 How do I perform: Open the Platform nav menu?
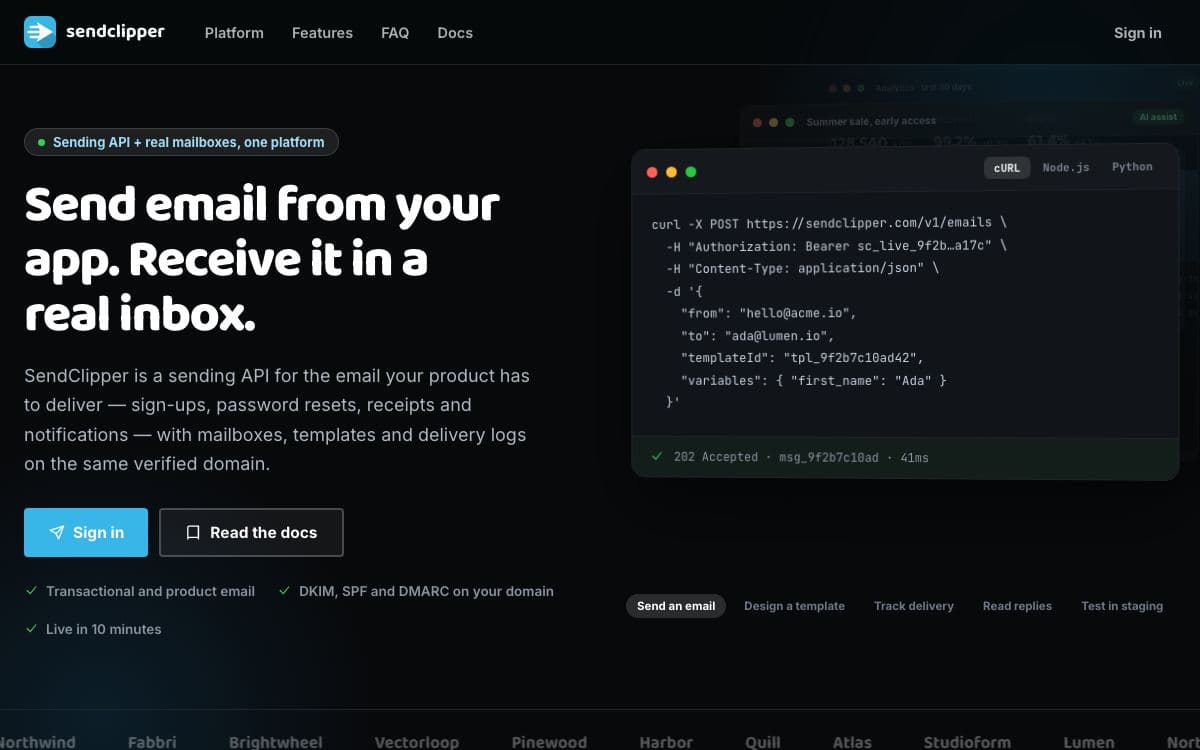[234, 33]
